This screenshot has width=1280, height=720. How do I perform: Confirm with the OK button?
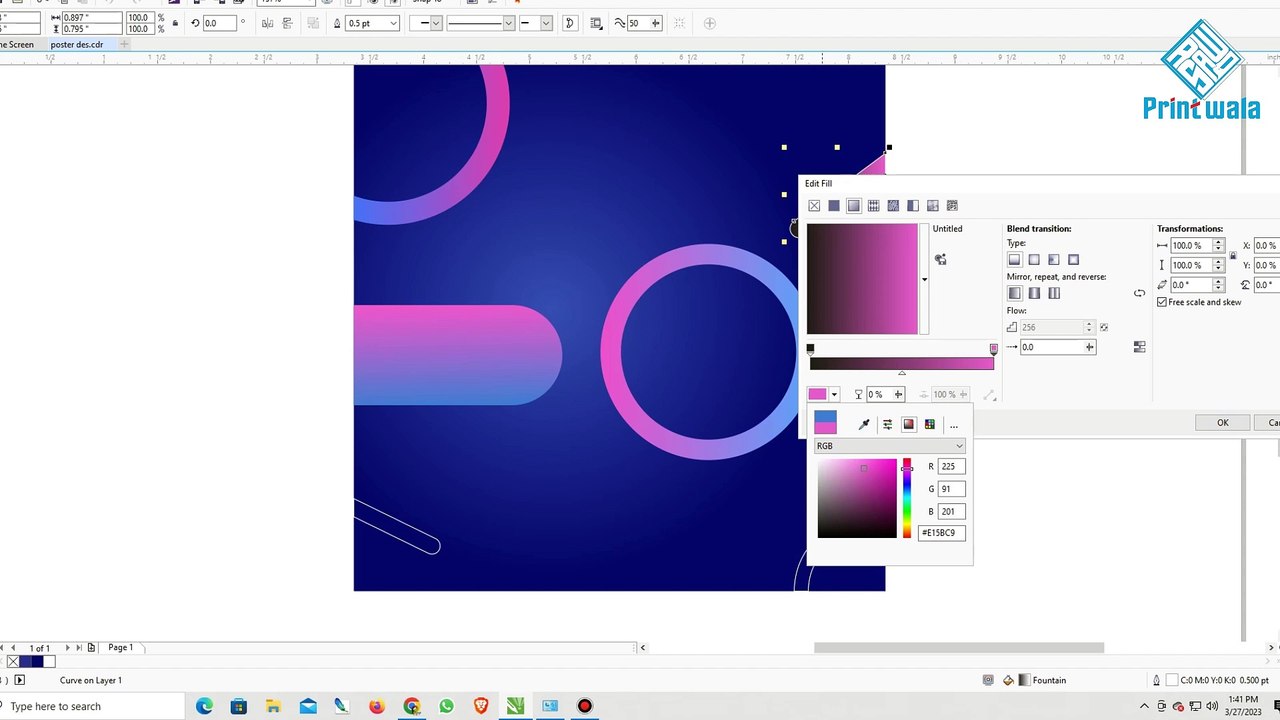coord(1222,423)
